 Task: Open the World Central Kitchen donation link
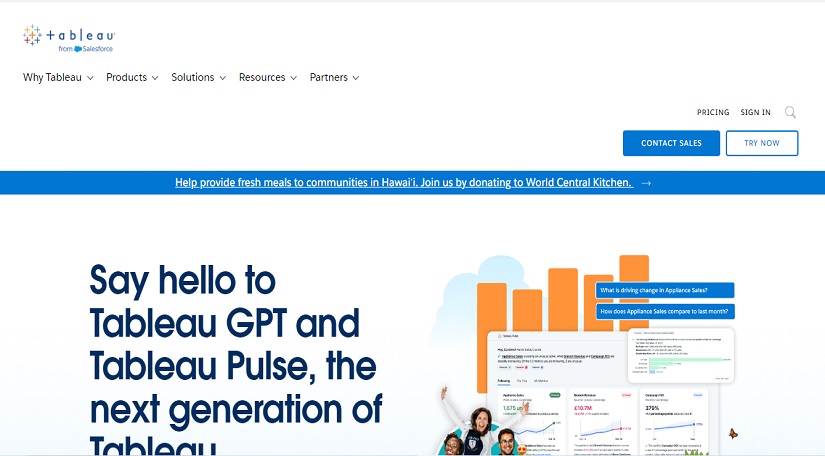[x=404, y=183]
